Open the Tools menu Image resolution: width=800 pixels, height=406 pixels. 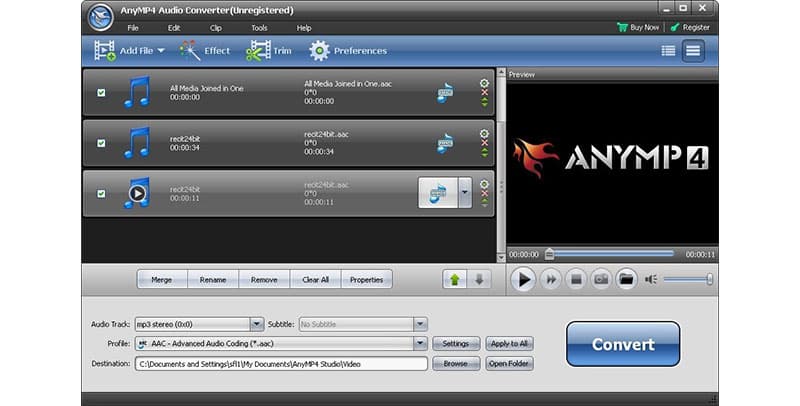pos(259,28)
